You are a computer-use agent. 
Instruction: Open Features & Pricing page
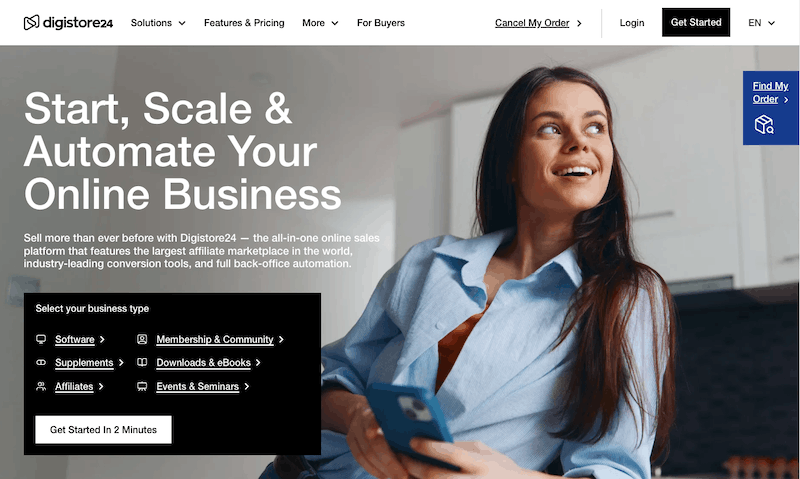click(244, 23)
